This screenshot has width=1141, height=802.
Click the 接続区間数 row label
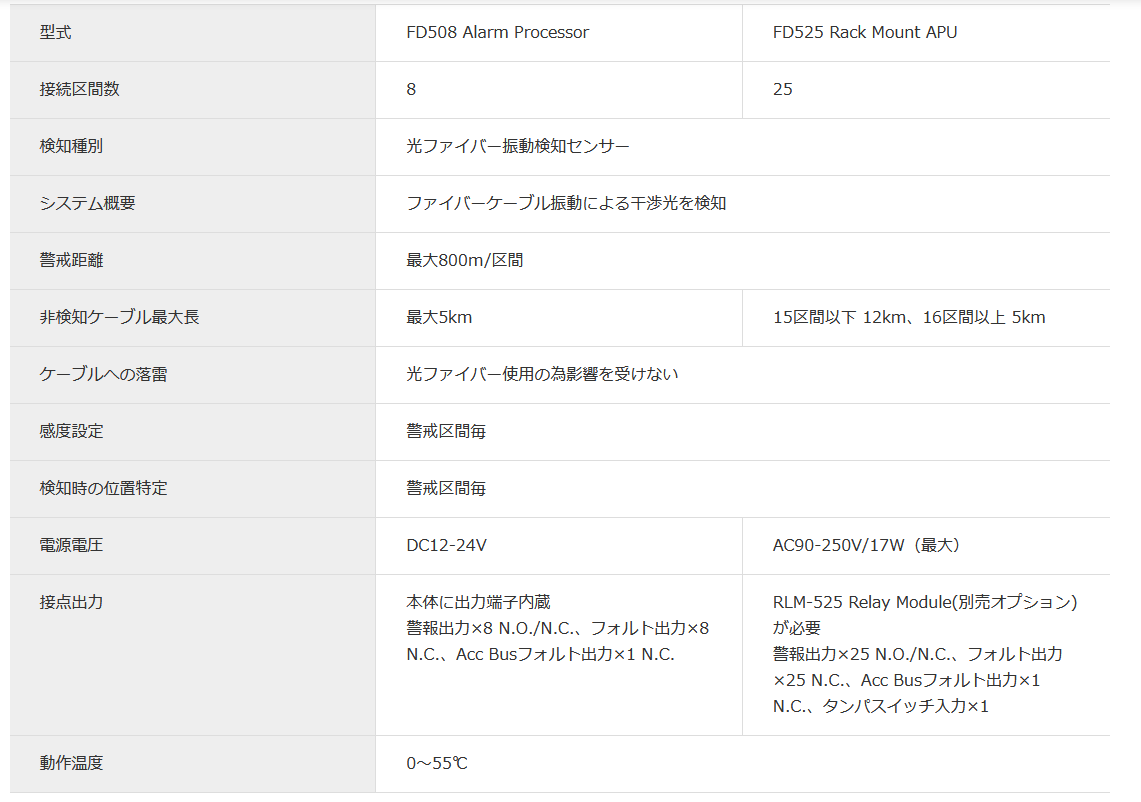coord(79,89)
